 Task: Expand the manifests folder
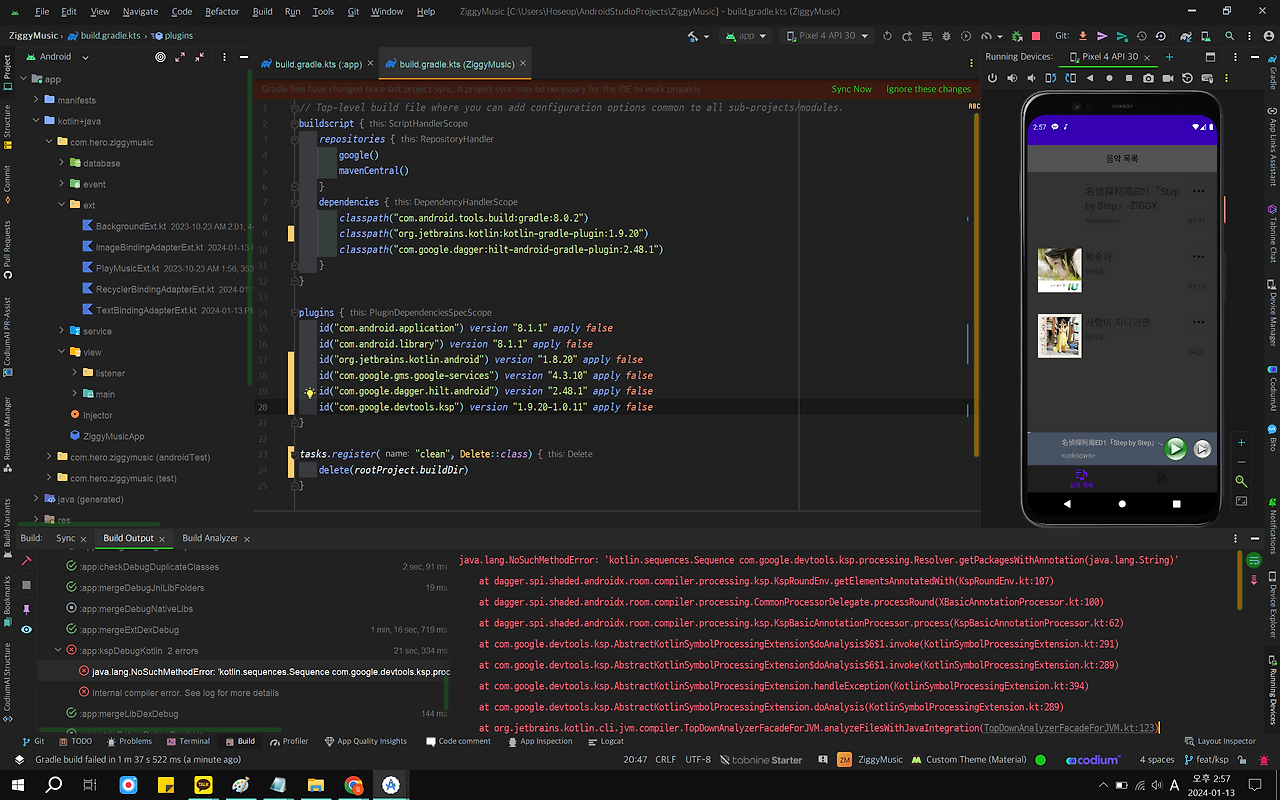(x=36, y=100)
